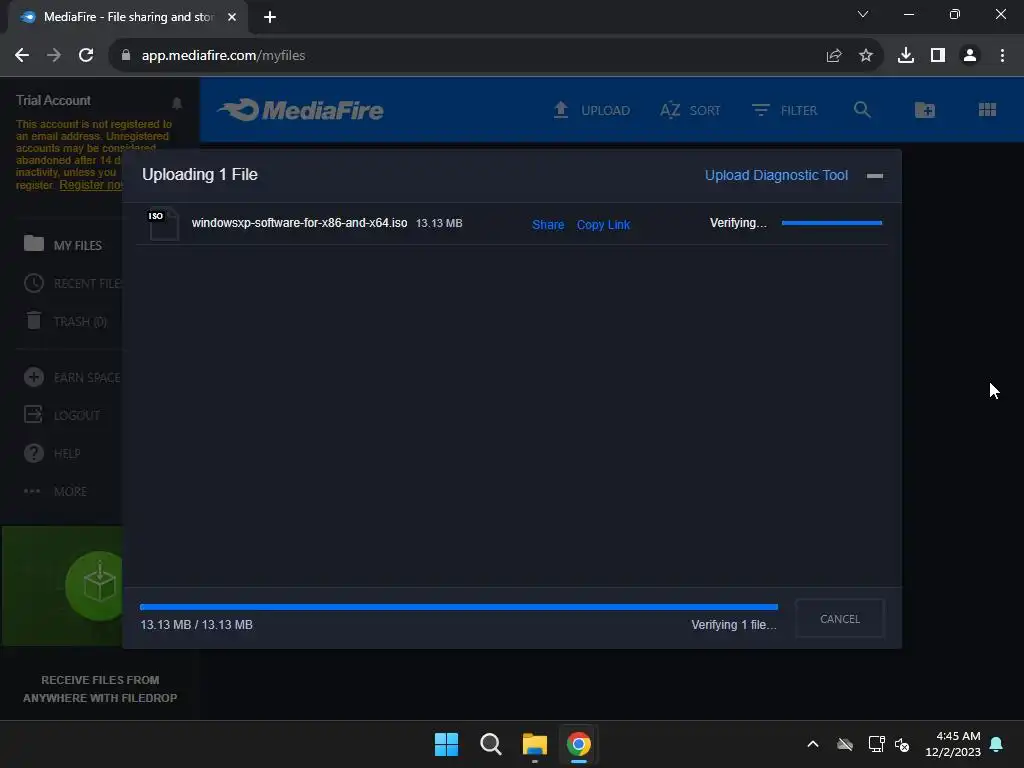Cancel the upload
The width and height of the screenshot is (1024, 768).
[x=840, y=618]
